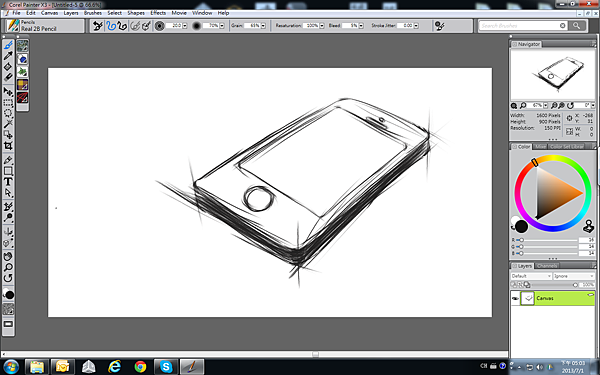Select the Pen shape tool
Viewport: 600px width, 375px height.
tap(8, 160)
